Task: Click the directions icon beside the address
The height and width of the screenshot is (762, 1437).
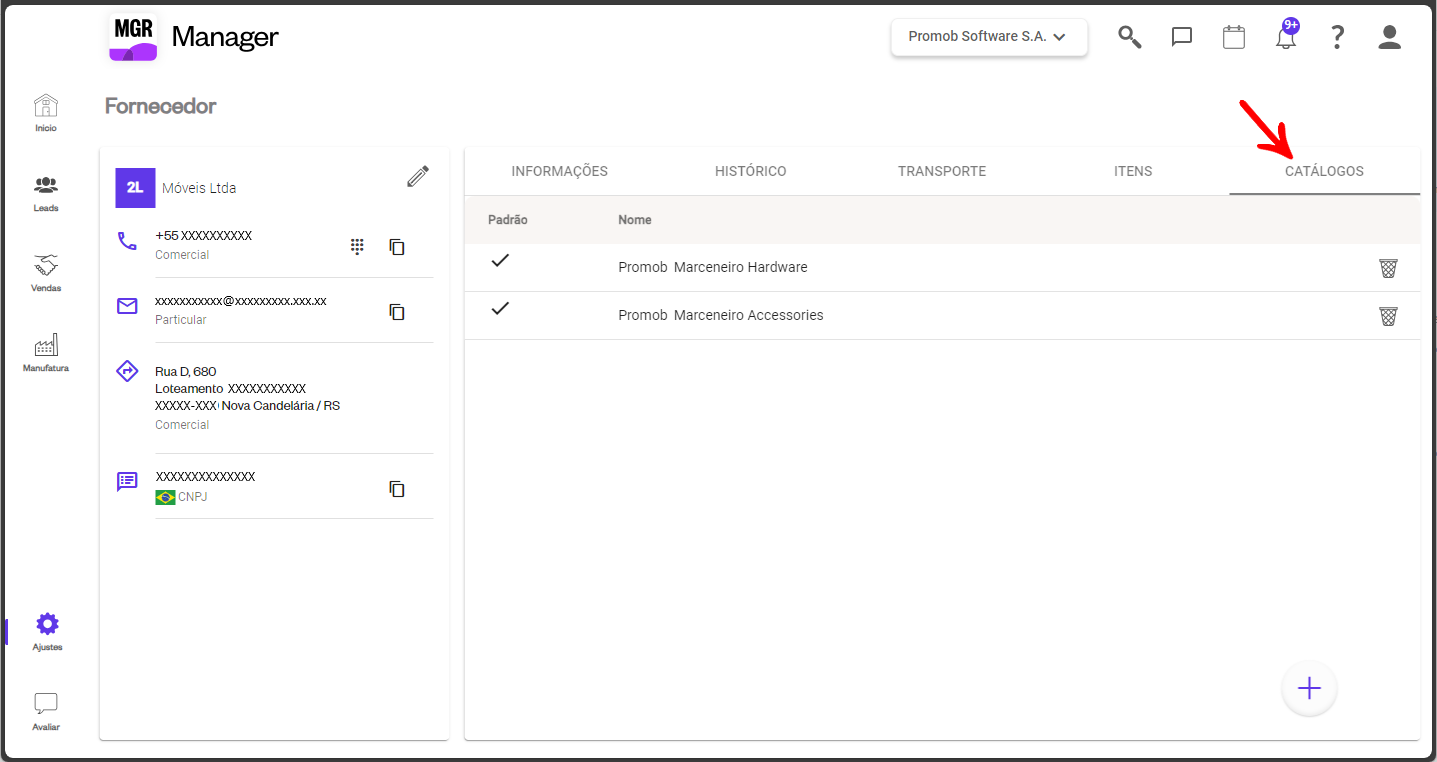Action: (x=127, y=371)
